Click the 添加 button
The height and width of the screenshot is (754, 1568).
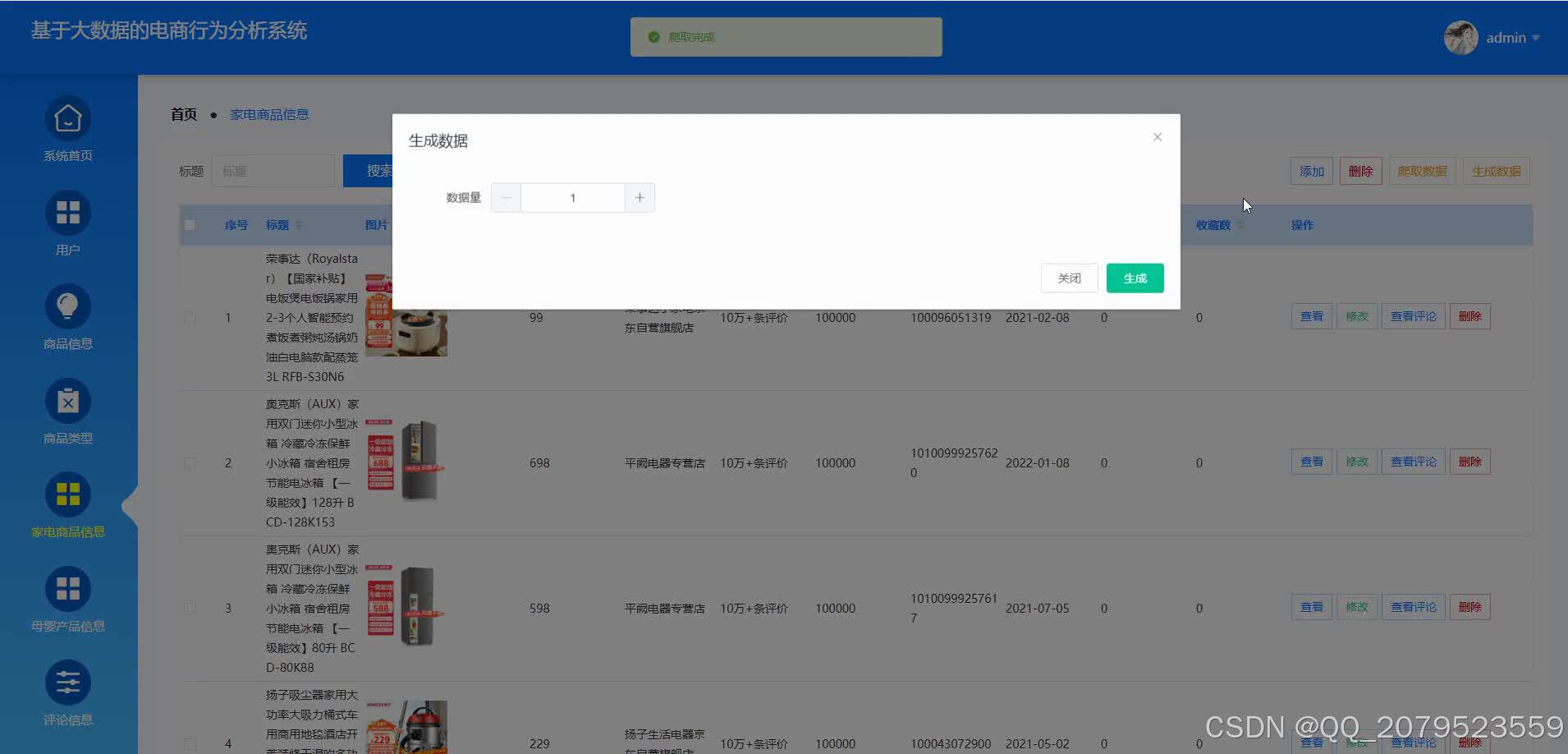point(1312,171)
